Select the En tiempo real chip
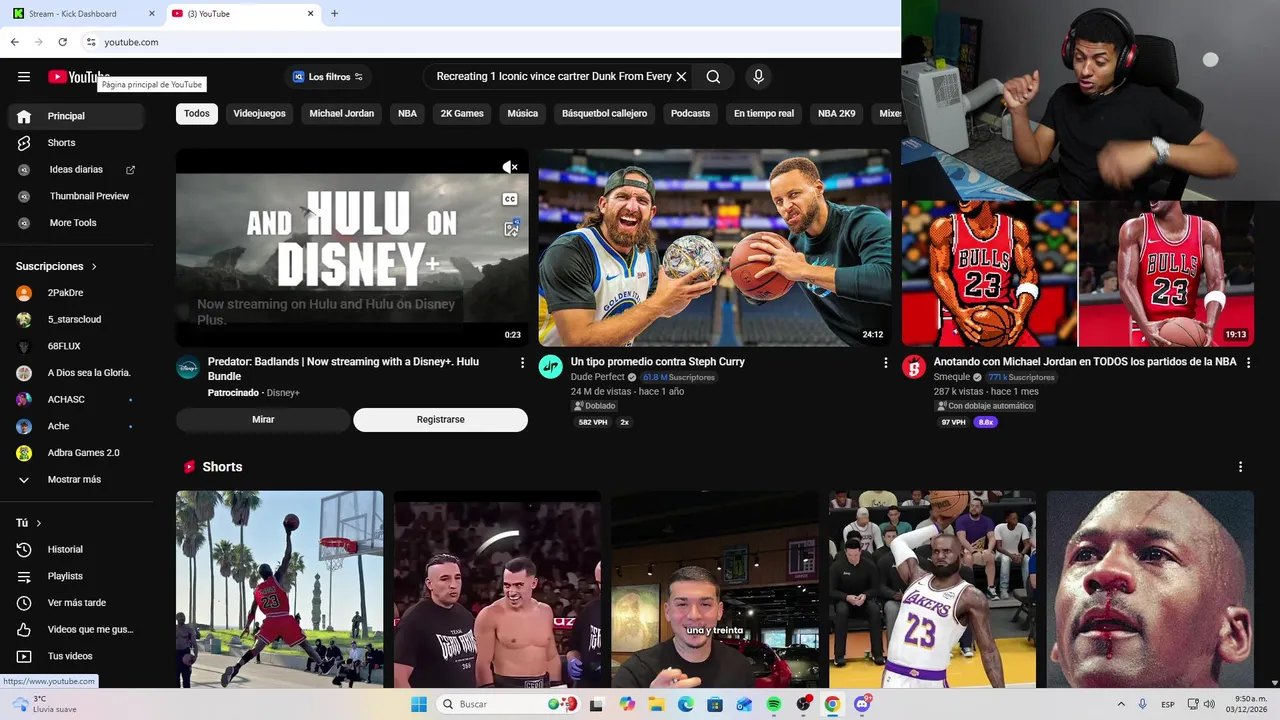This screenshot has height=720, width=1280. (x=764, y=114)
